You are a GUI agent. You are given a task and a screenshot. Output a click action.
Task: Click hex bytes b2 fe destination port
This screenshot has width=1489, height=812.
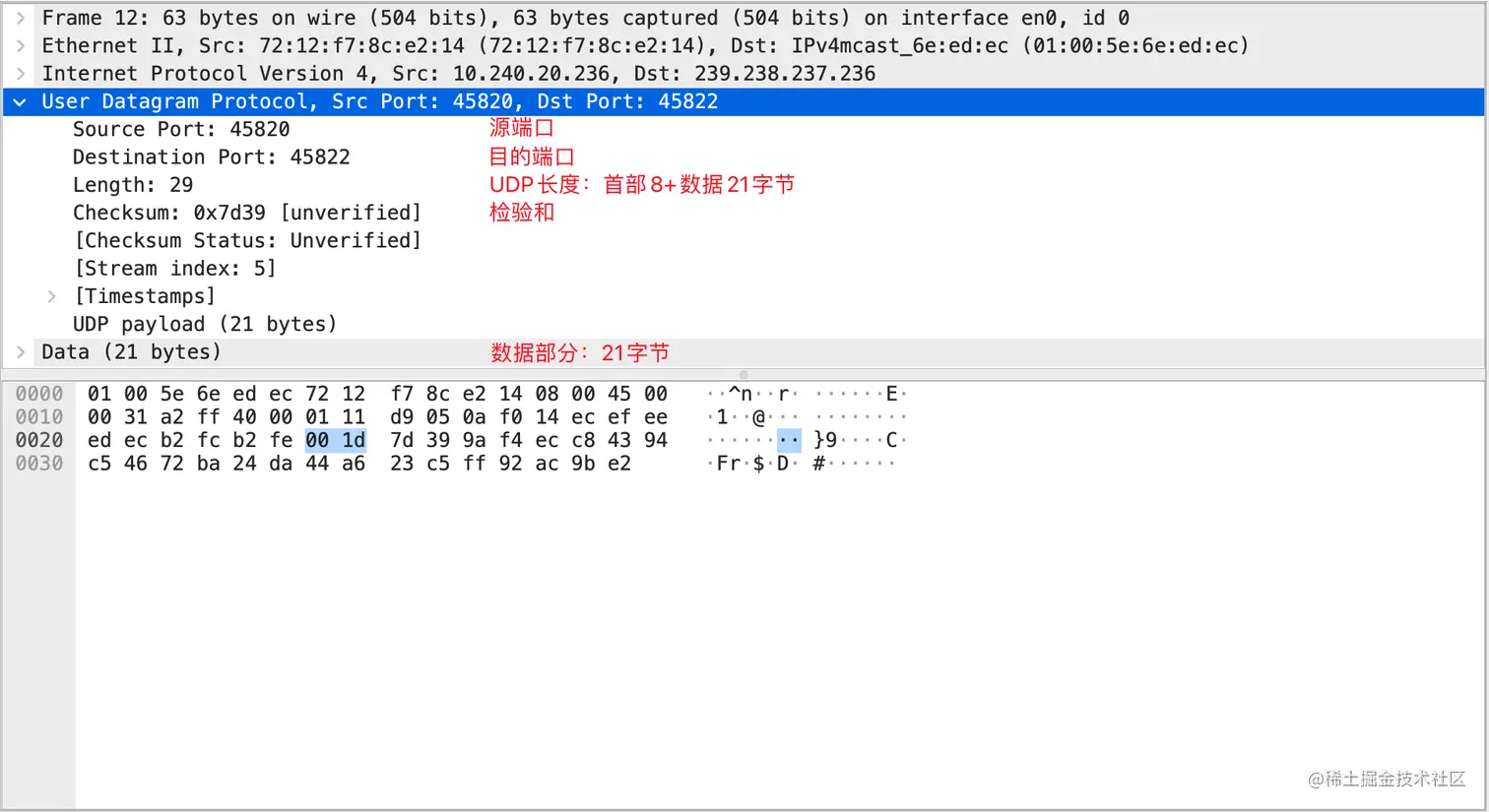(263, 440)
